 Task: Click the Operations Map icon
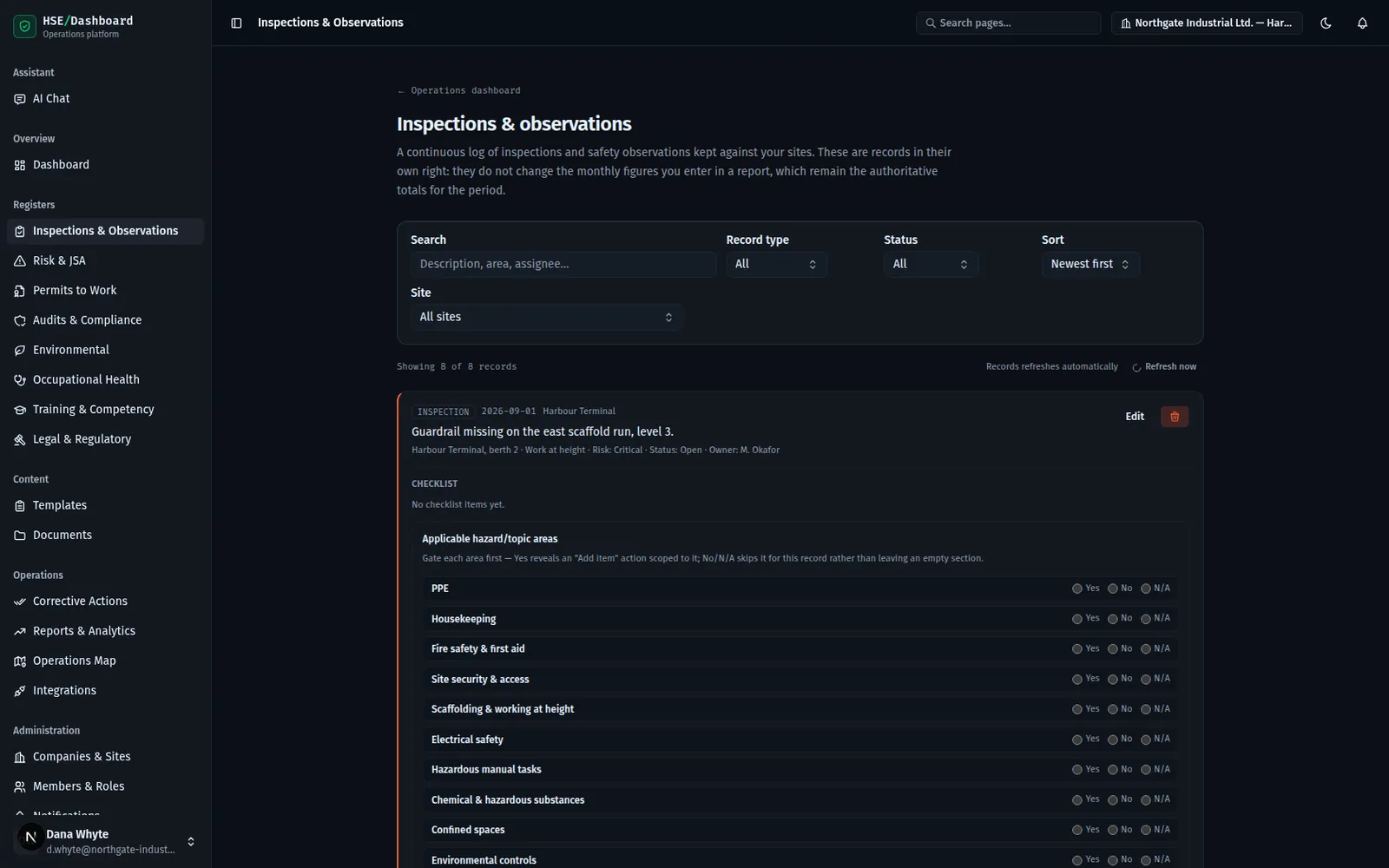[20, 661]
